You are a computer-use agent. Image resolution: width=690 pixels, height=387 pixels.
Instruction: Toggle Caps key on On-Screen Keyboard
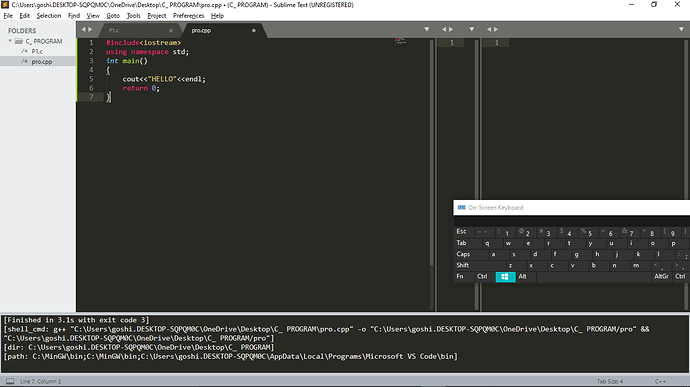(x=469, y=254)
